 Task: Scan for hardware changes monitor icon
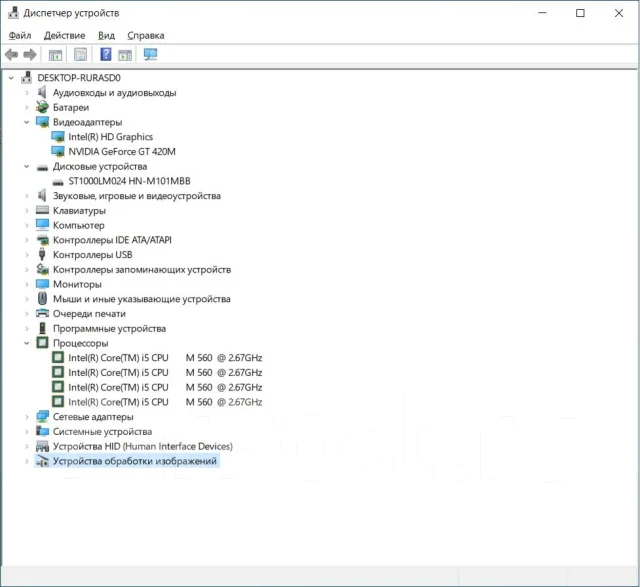(x=150, y=54)
